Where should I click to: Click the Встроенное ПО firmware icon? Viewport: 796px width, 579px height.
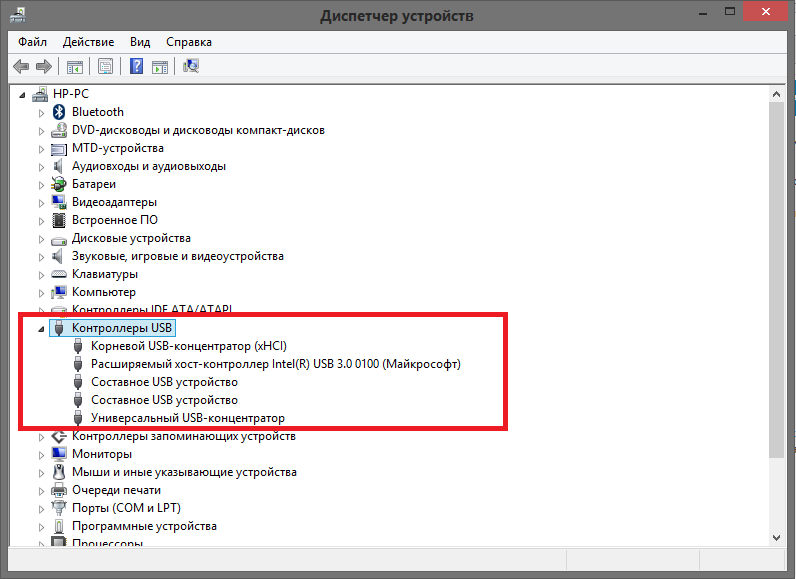point(59,220)
